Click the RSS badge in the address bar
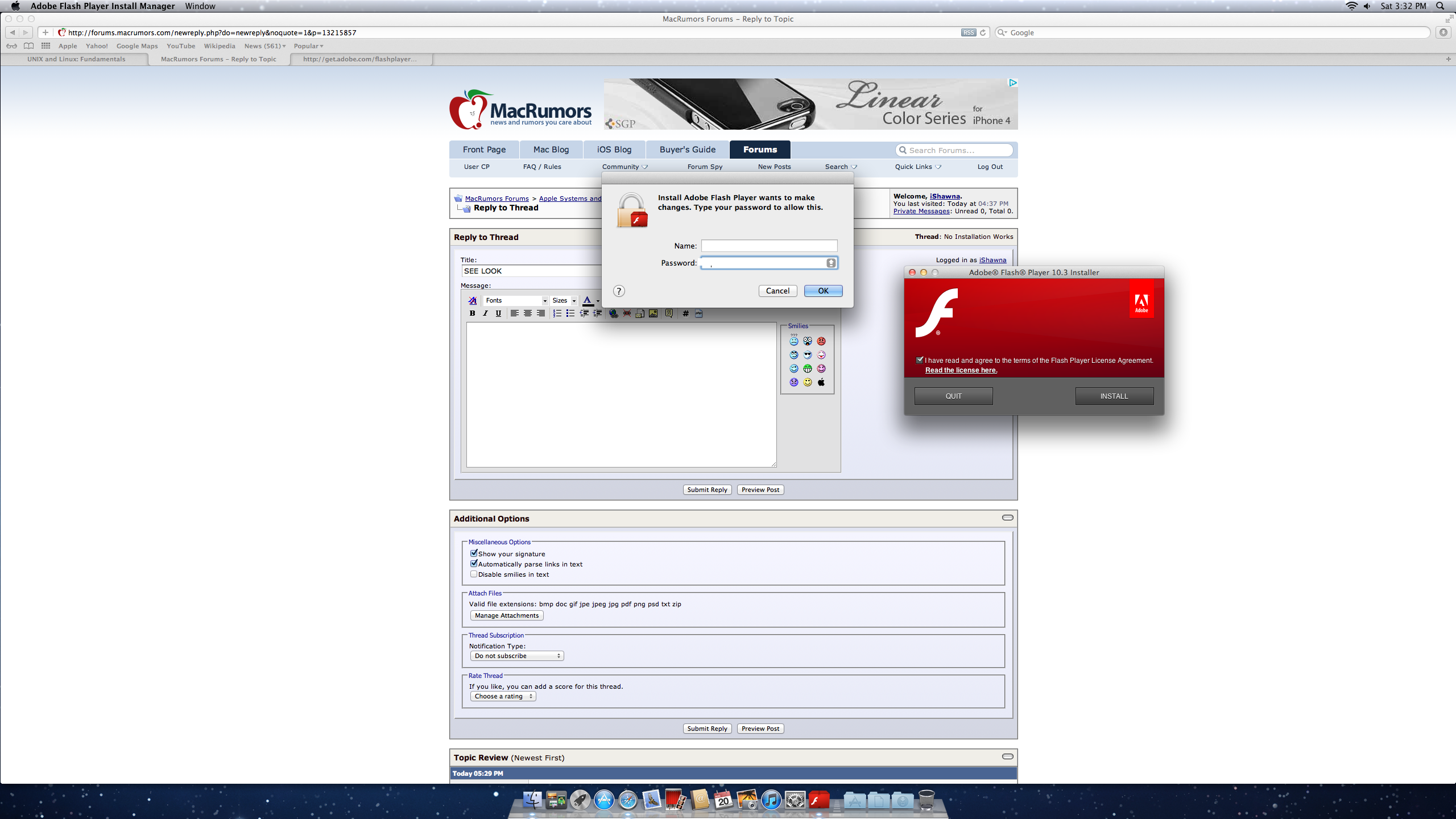Image resolution: width=1456 pixels, height=819 pixels. point(969,32)
